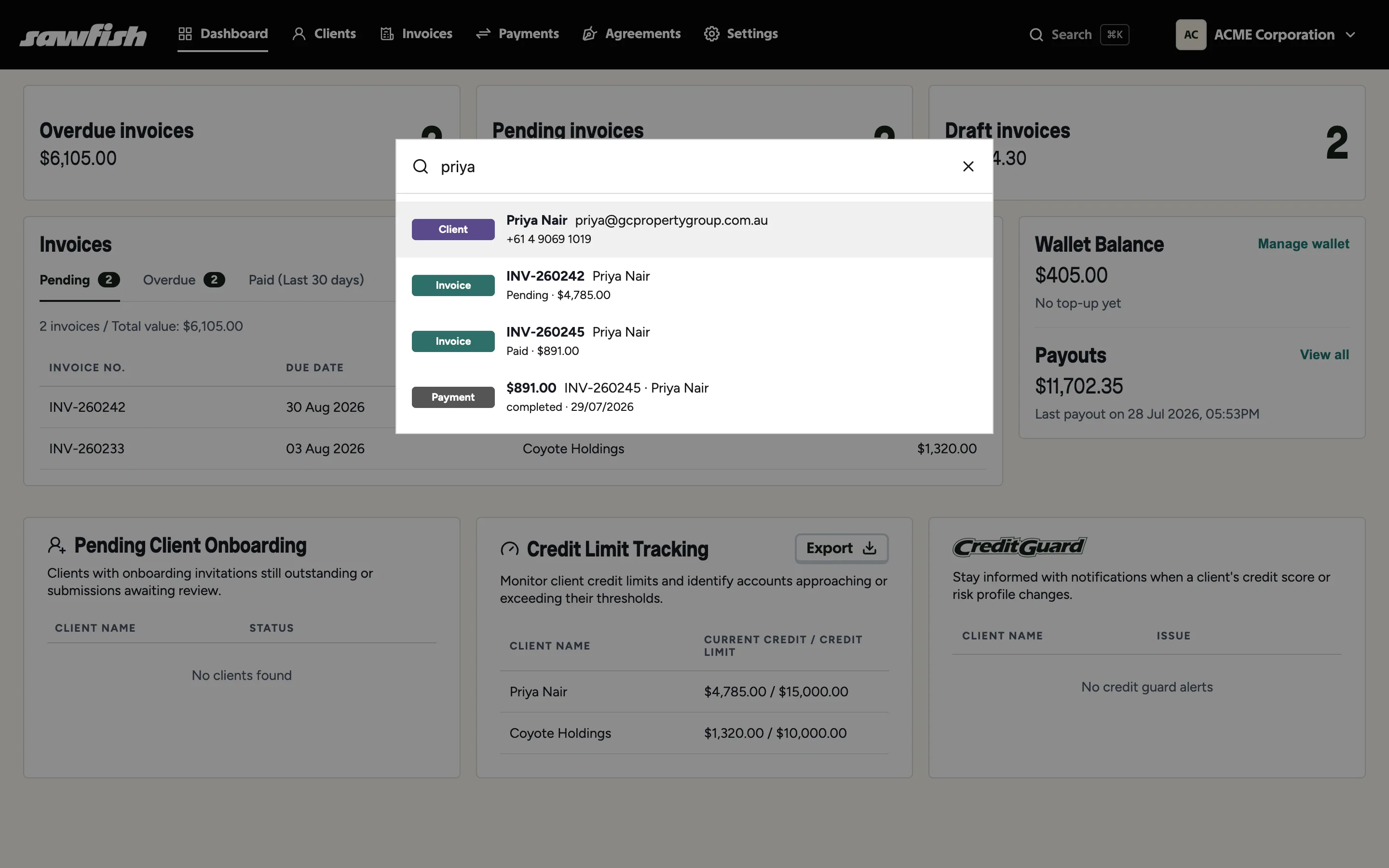Click the Credit Limit Tracking gauge icon
The width and height of the screenshot is (1389, 868).
pos(509,549)
